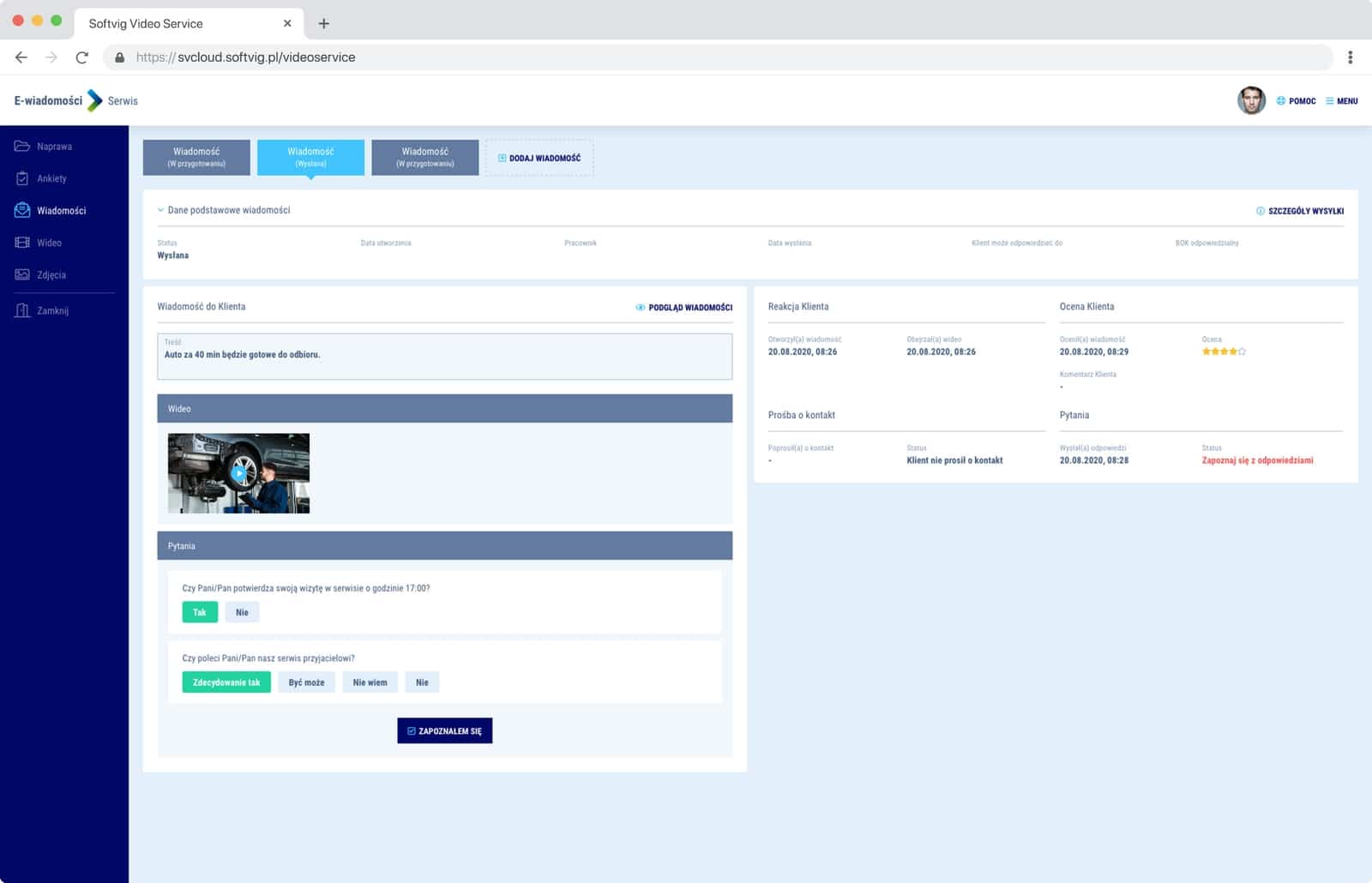Open the browser options menu

pos(1349,57)
